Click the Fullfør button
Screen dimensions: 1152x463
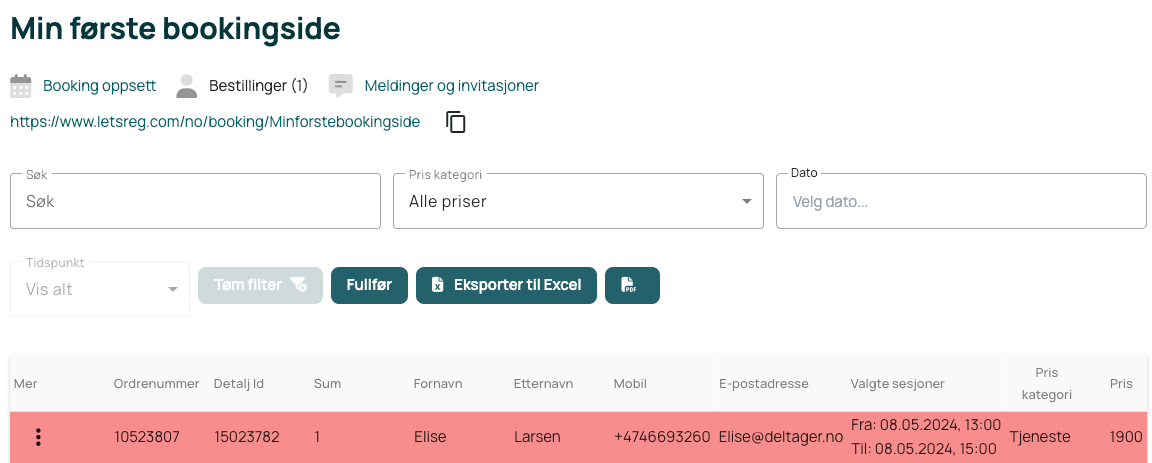[370, 285]
